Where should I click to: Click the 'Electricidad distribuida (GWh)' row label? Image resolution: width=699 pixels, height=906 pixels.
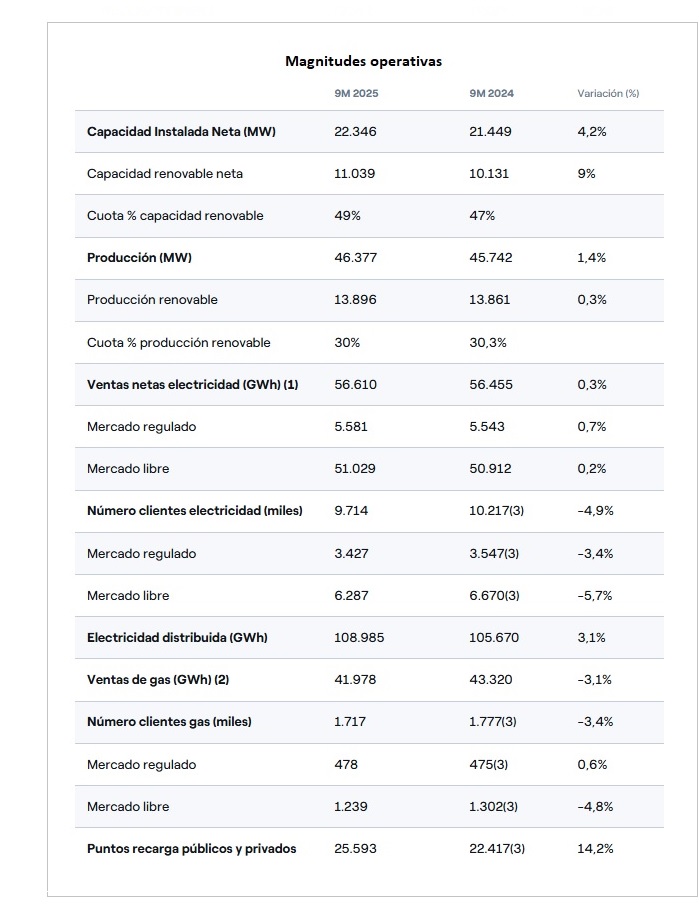[177, 638]
